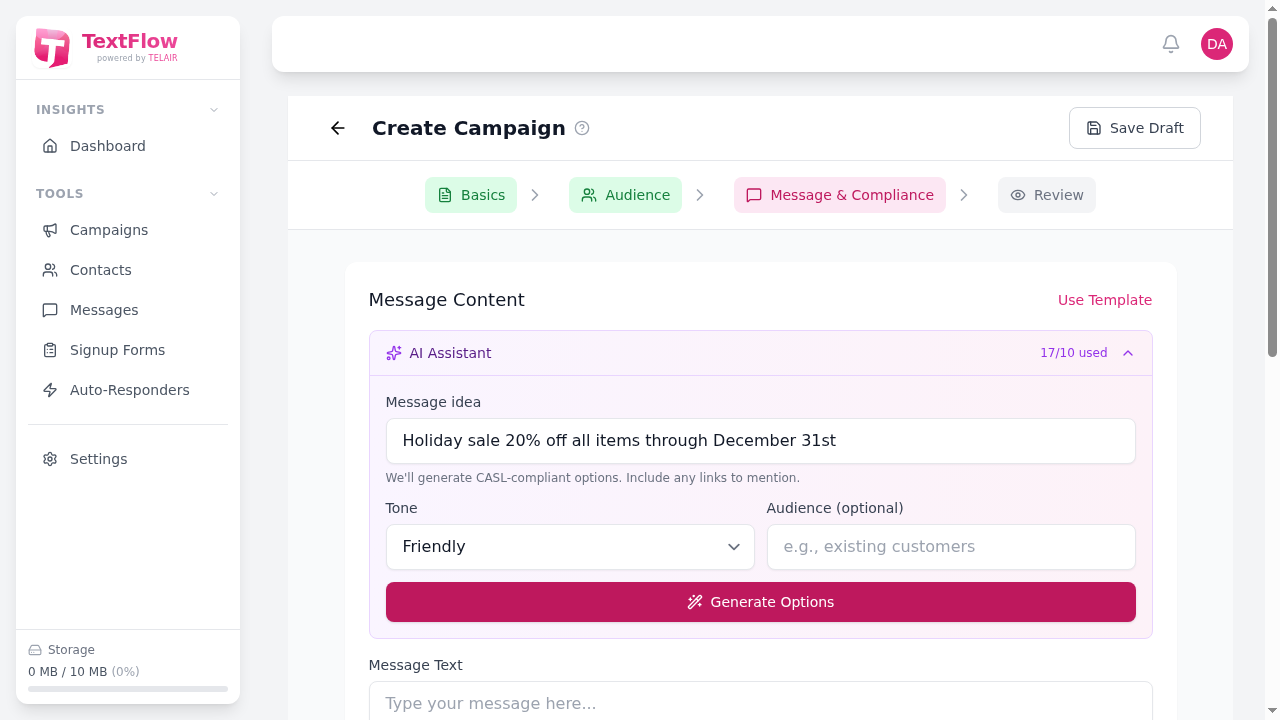
Task: Open the Messages chat bubble icon
Action: coord(50,310)
